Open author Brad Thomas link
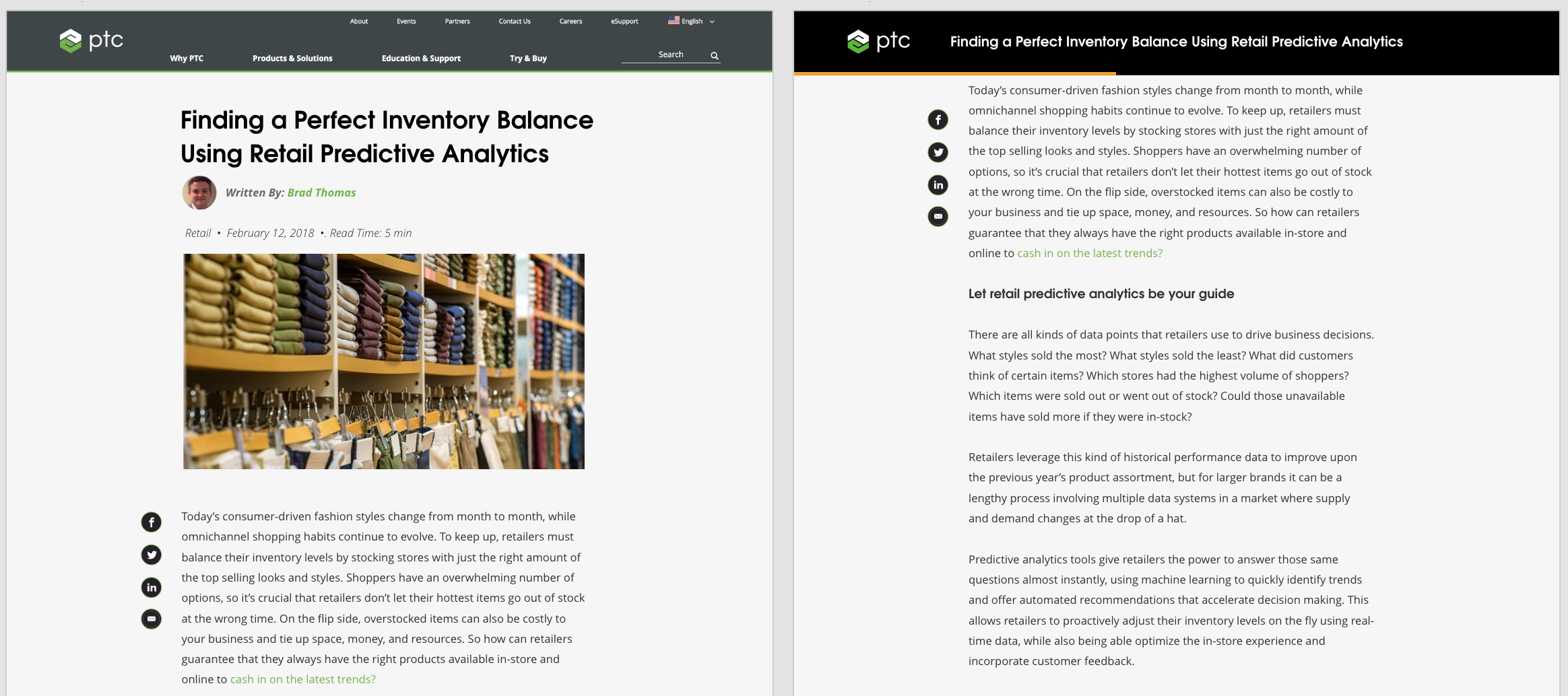 click(x=321, y=193)
